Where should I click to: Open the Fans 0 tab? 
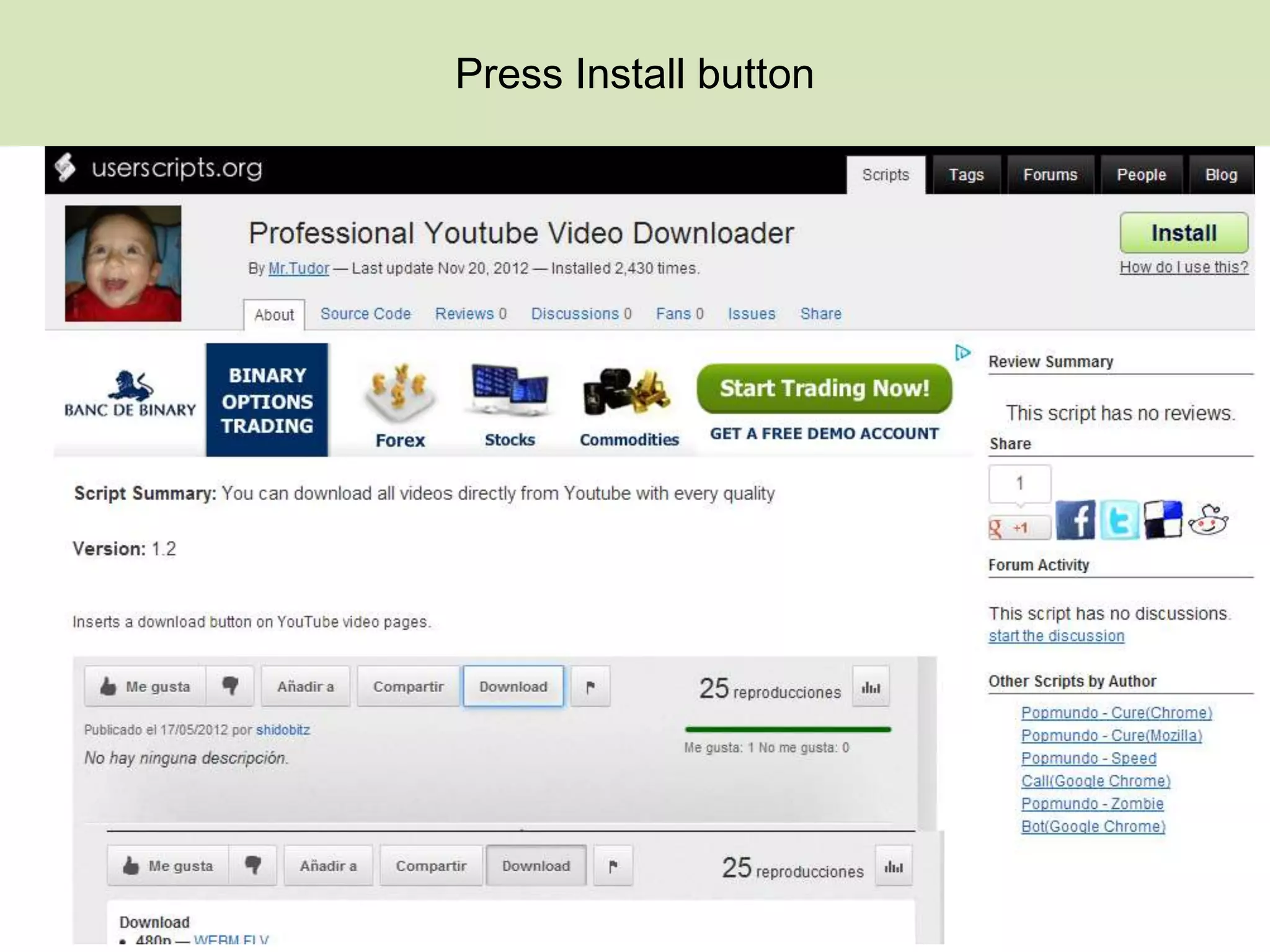680,314
